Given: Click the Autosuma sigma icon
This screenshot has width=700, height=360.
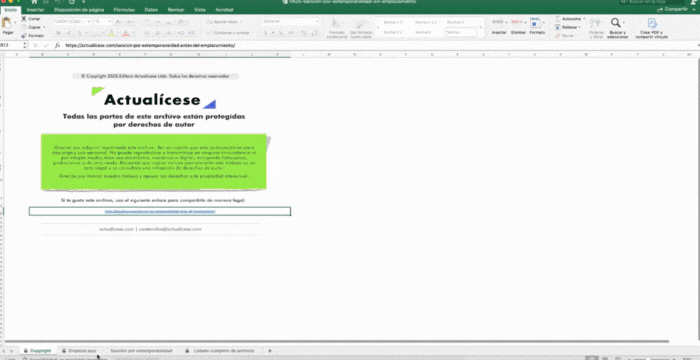Looking at the screenshot, I should (558, 19).
